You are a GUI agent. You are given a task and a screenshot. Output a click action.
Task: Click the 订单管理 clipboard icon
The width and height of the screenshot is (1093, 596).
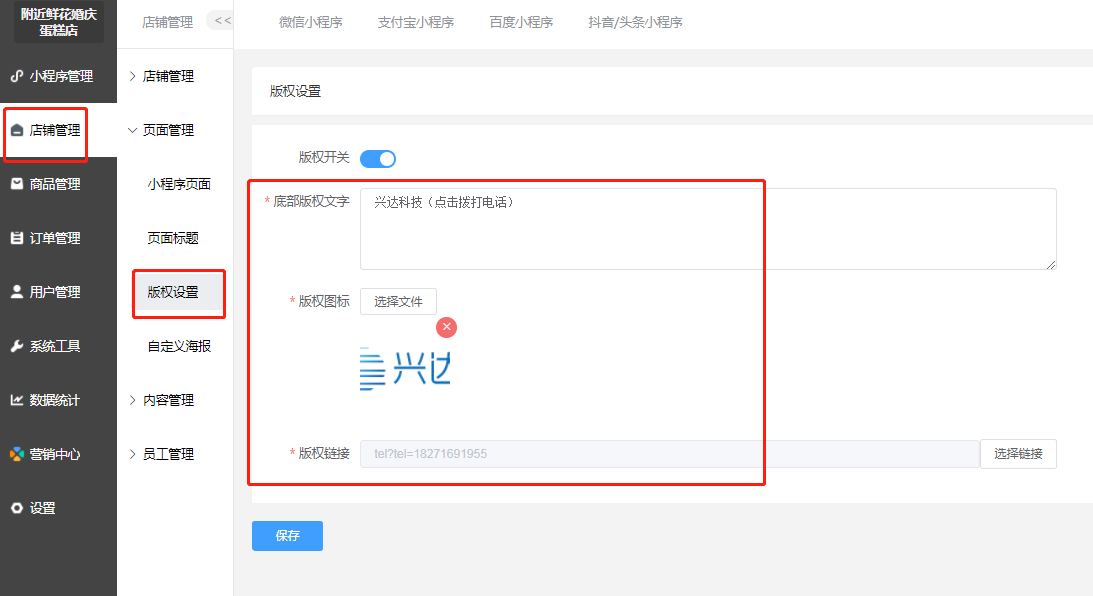(x=17, y=238)
